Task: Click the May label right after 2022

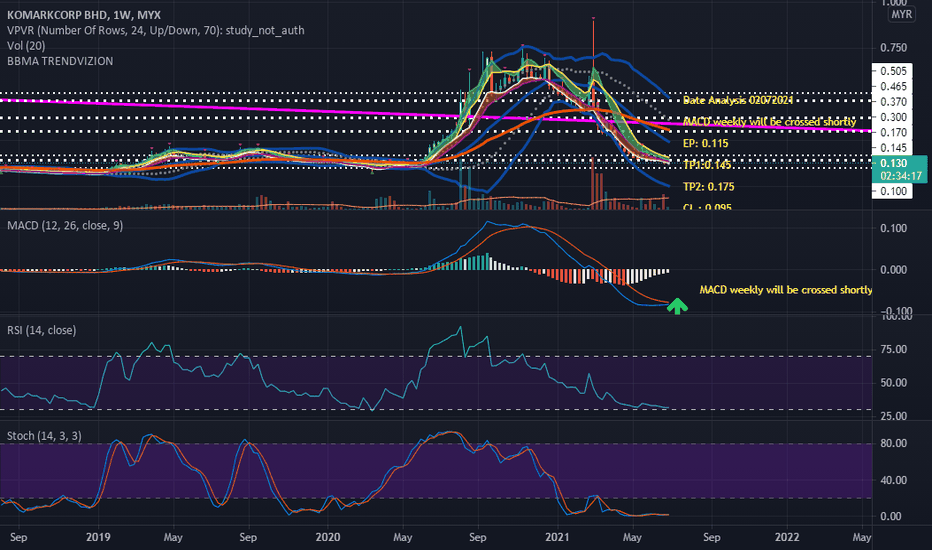Action: 861,538
